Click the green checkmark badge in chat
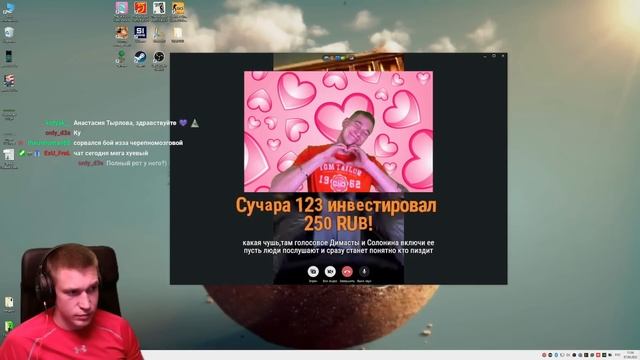 [x=22, y=153]
